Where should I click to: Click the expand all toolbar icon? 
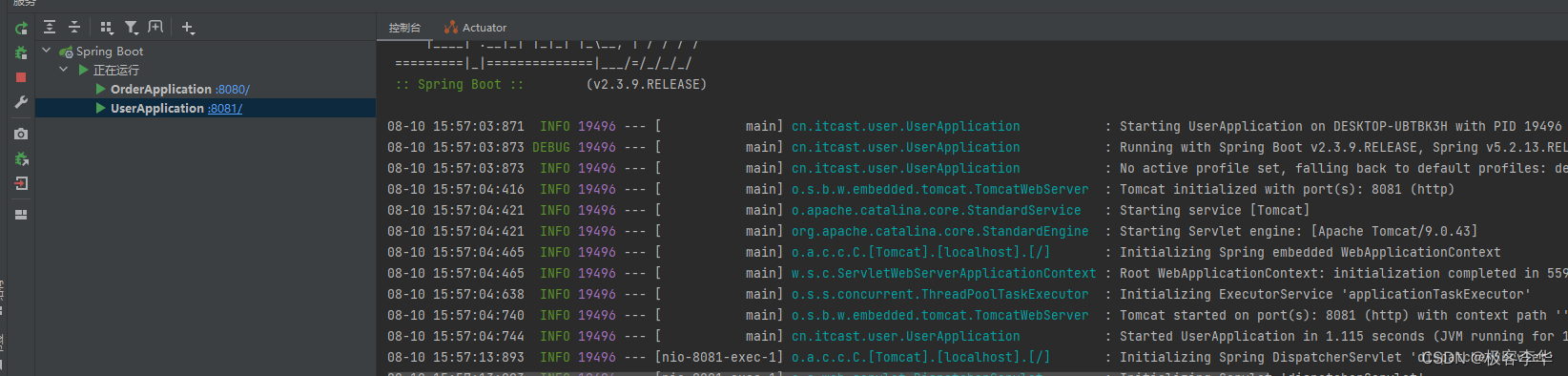(50, 28)
